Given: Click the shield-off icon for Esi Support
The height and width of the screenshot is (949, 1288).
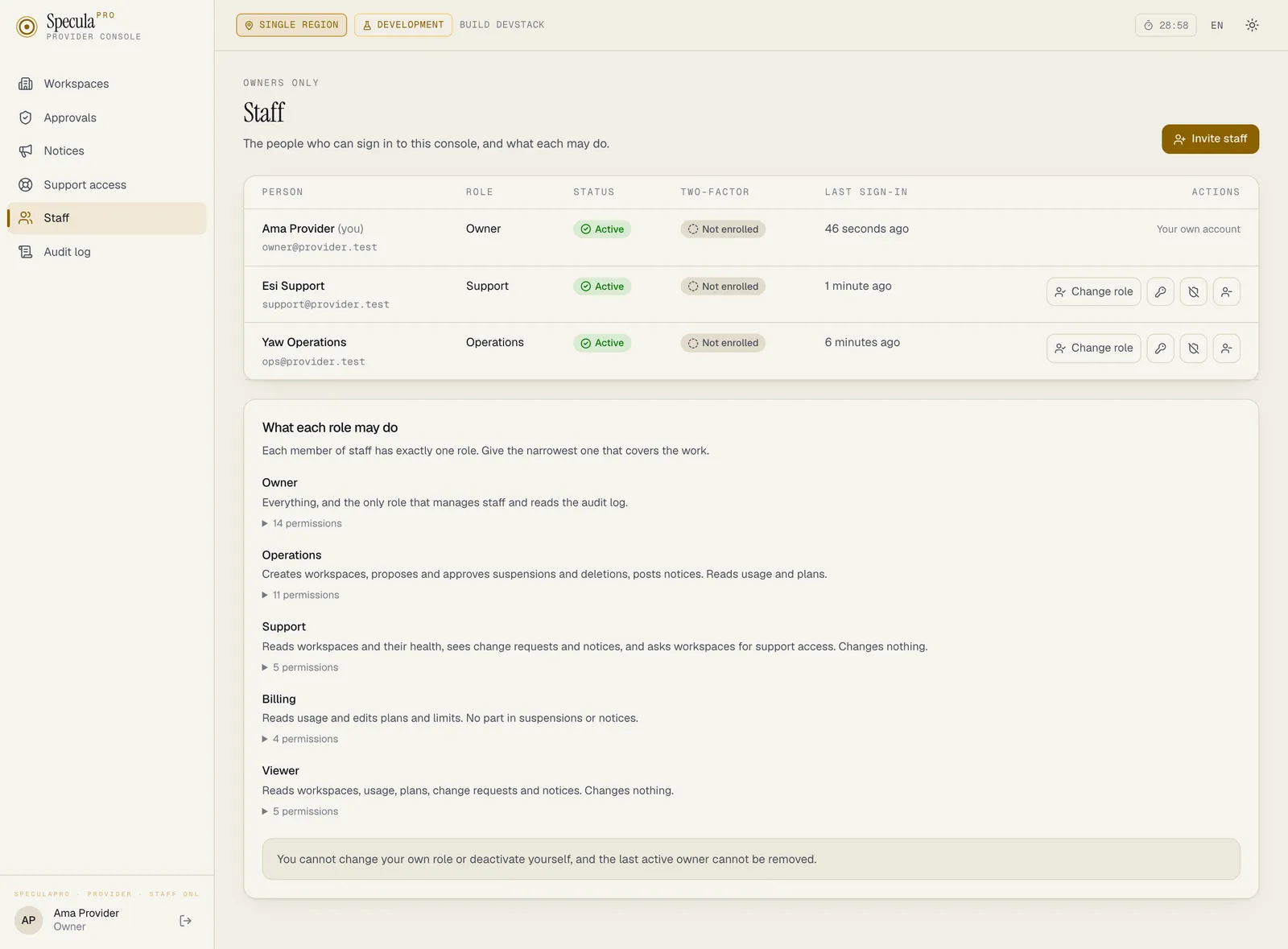Looking at the screenshot, I should tap(1193, 291).
